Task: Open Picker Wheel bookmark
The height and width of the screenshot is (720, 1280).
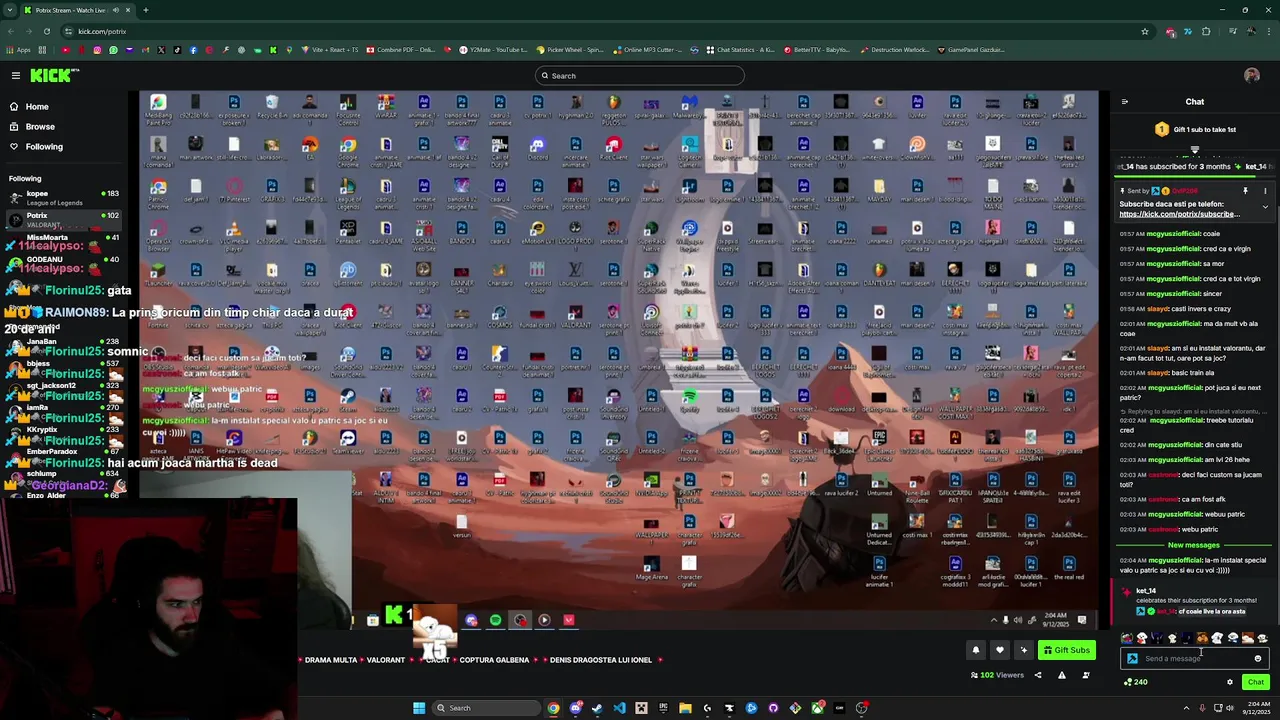Action: tap(571, 50)
